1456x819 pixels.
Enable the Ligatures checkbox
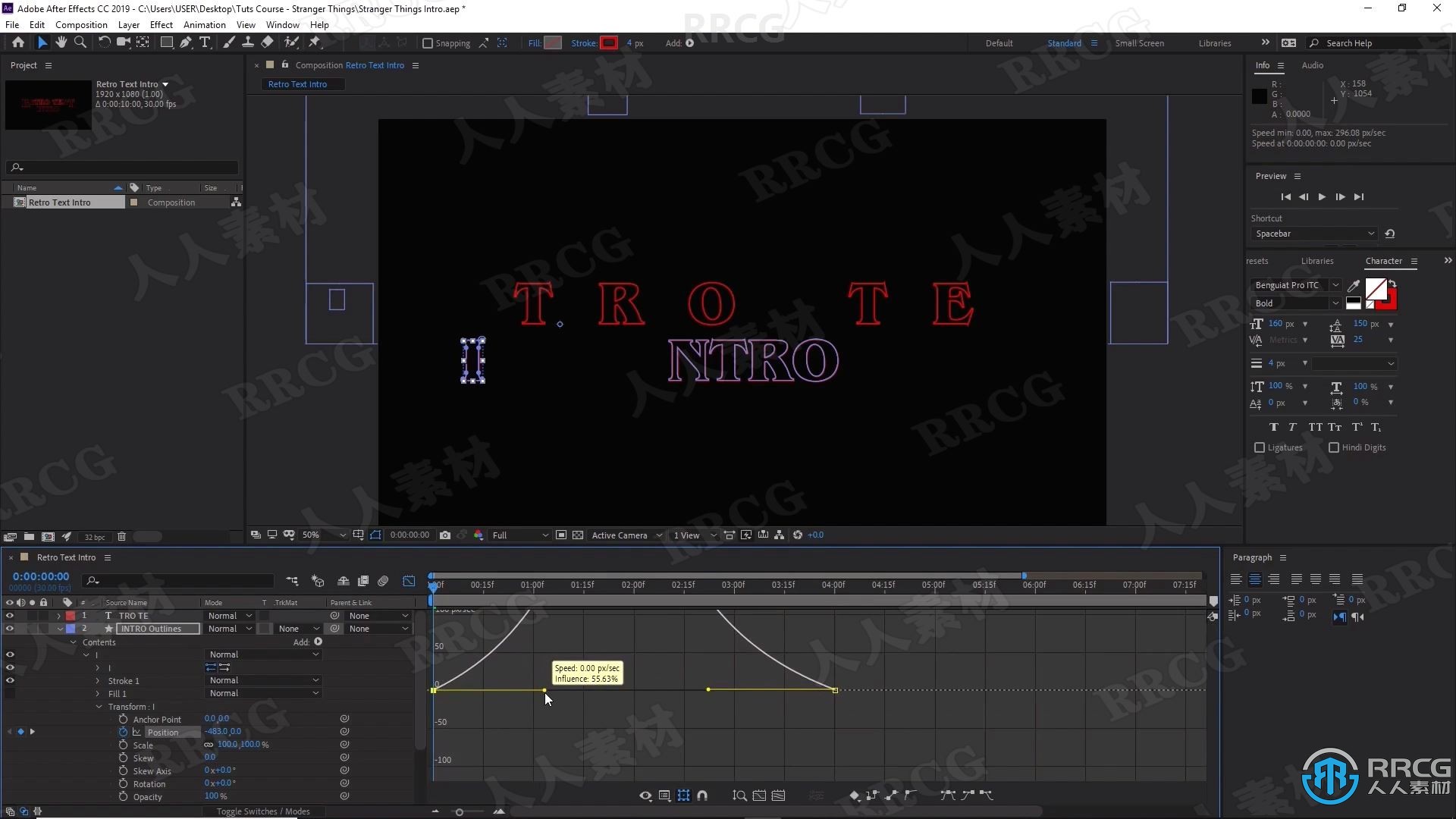coord(1260,447)
